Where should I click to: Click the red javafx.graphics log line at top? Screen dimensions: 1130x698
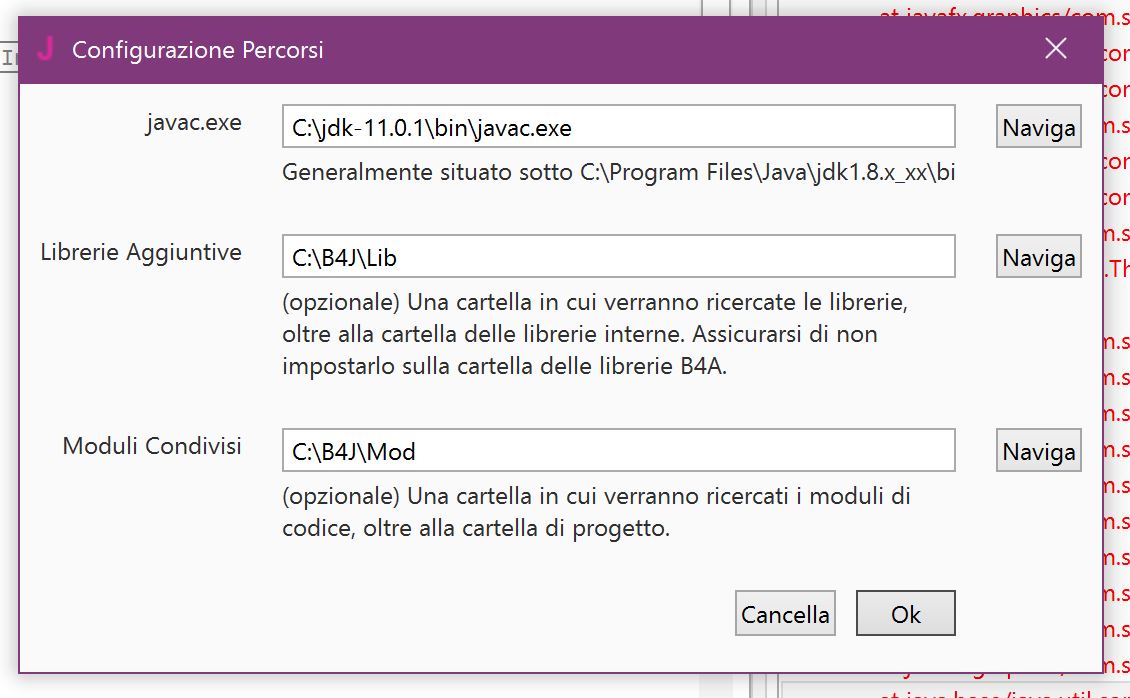point(1000,12)
